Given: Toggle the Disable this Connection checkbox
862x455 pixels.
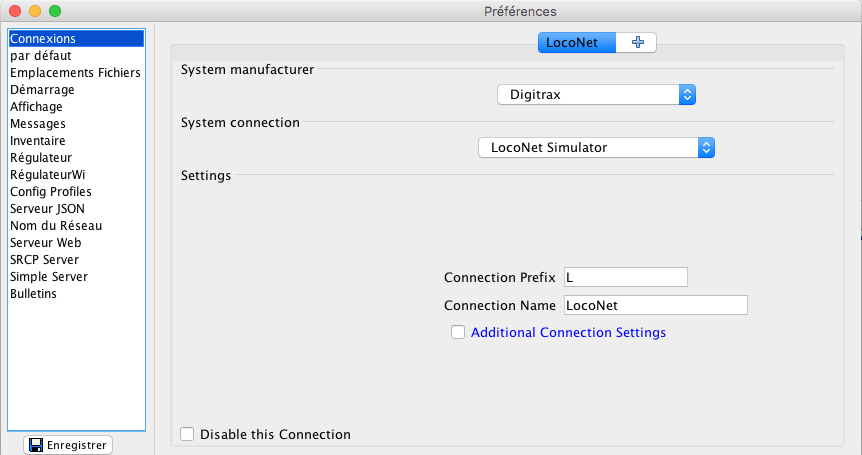Looking at the screenshot, I should click(x=187, y=434).
